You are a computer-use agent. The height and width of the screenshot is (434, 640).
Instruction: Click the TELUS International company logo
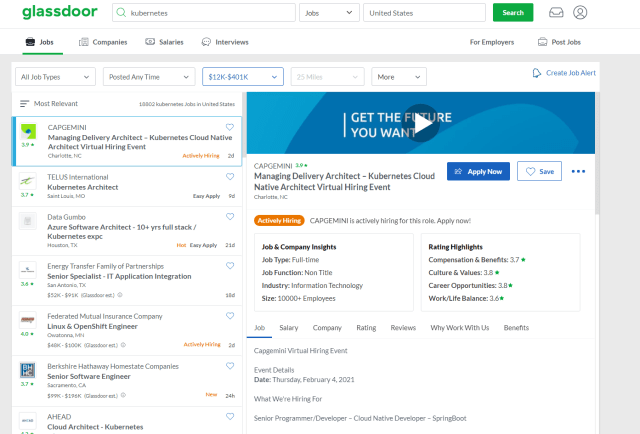(x=27, y=181)
